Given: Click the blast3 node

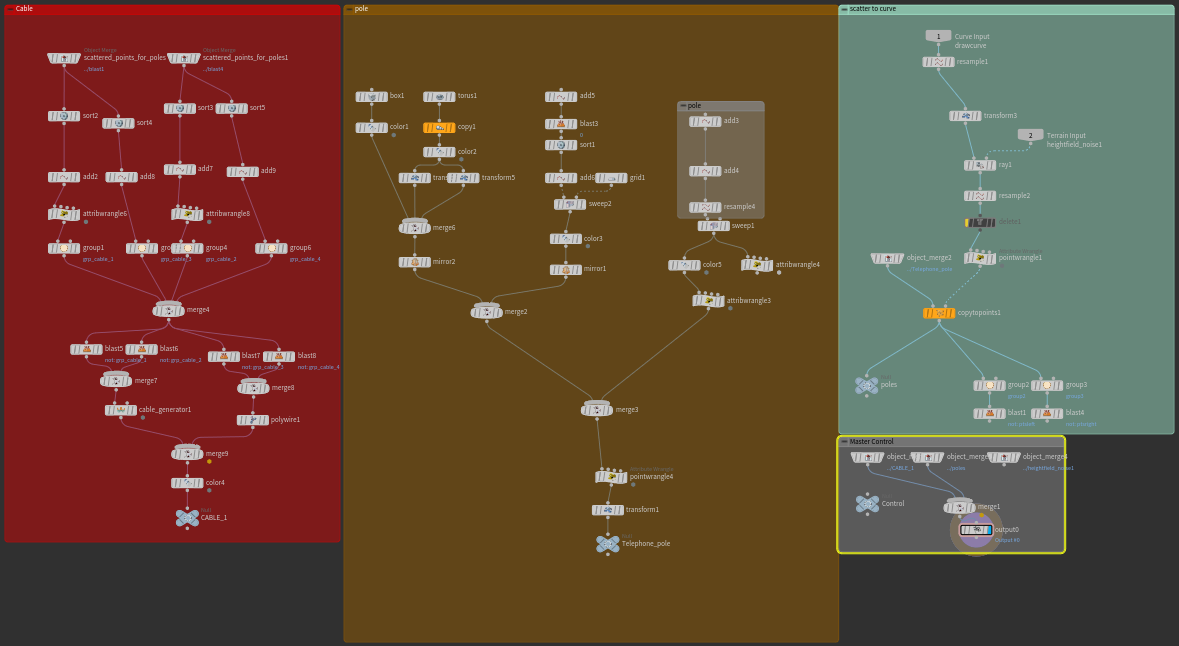Looking at the screenshot, I should coord(561,123).
